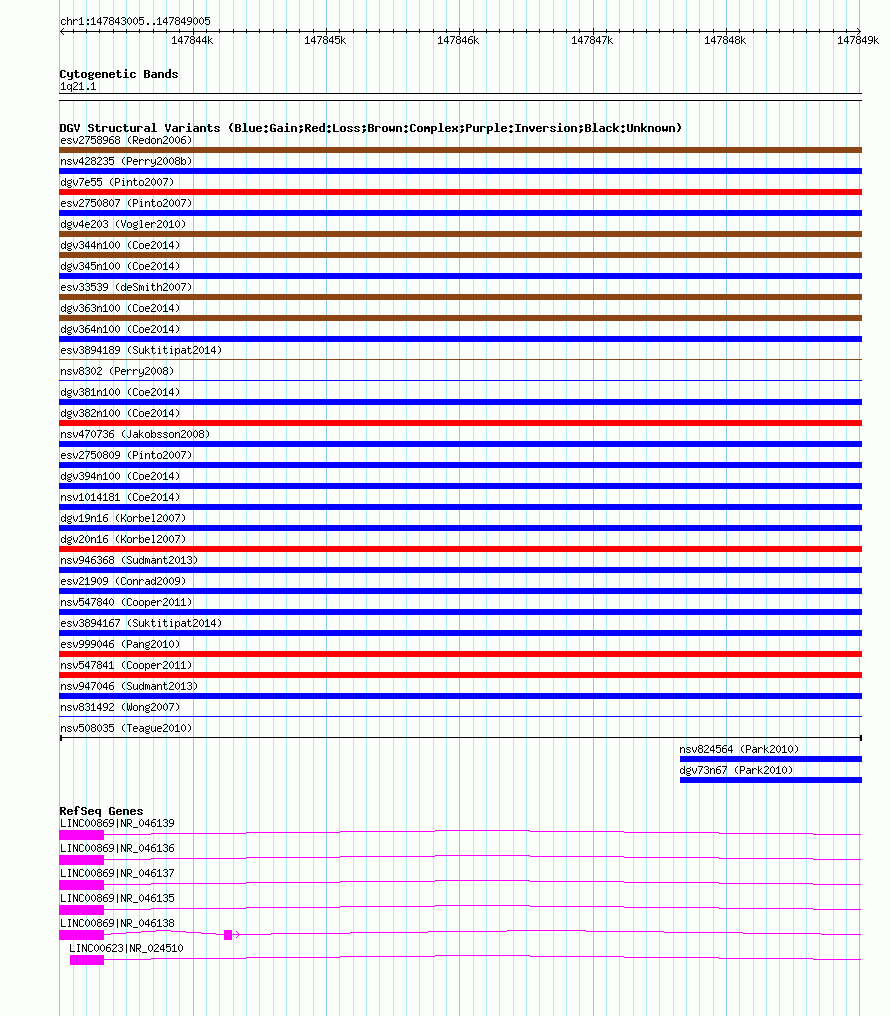Click esv21909 (Conrad2009) label
Screen dimensions: 890x1016
123,581
